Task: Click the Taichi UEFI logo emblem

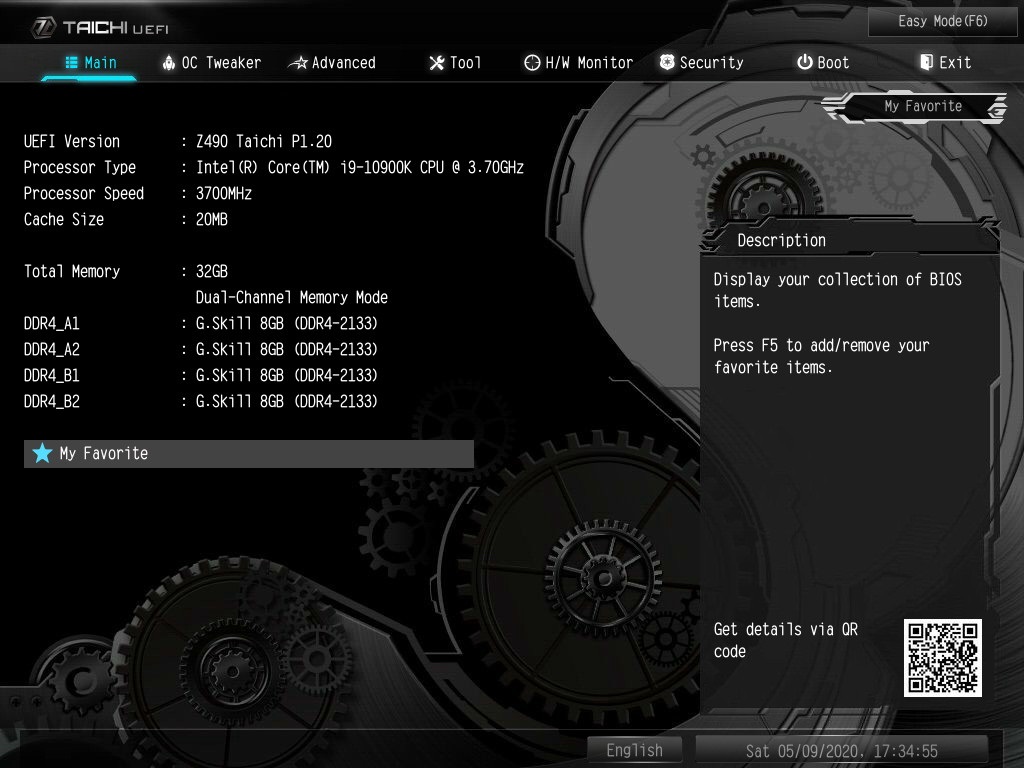Action: [x=44, y=27]
